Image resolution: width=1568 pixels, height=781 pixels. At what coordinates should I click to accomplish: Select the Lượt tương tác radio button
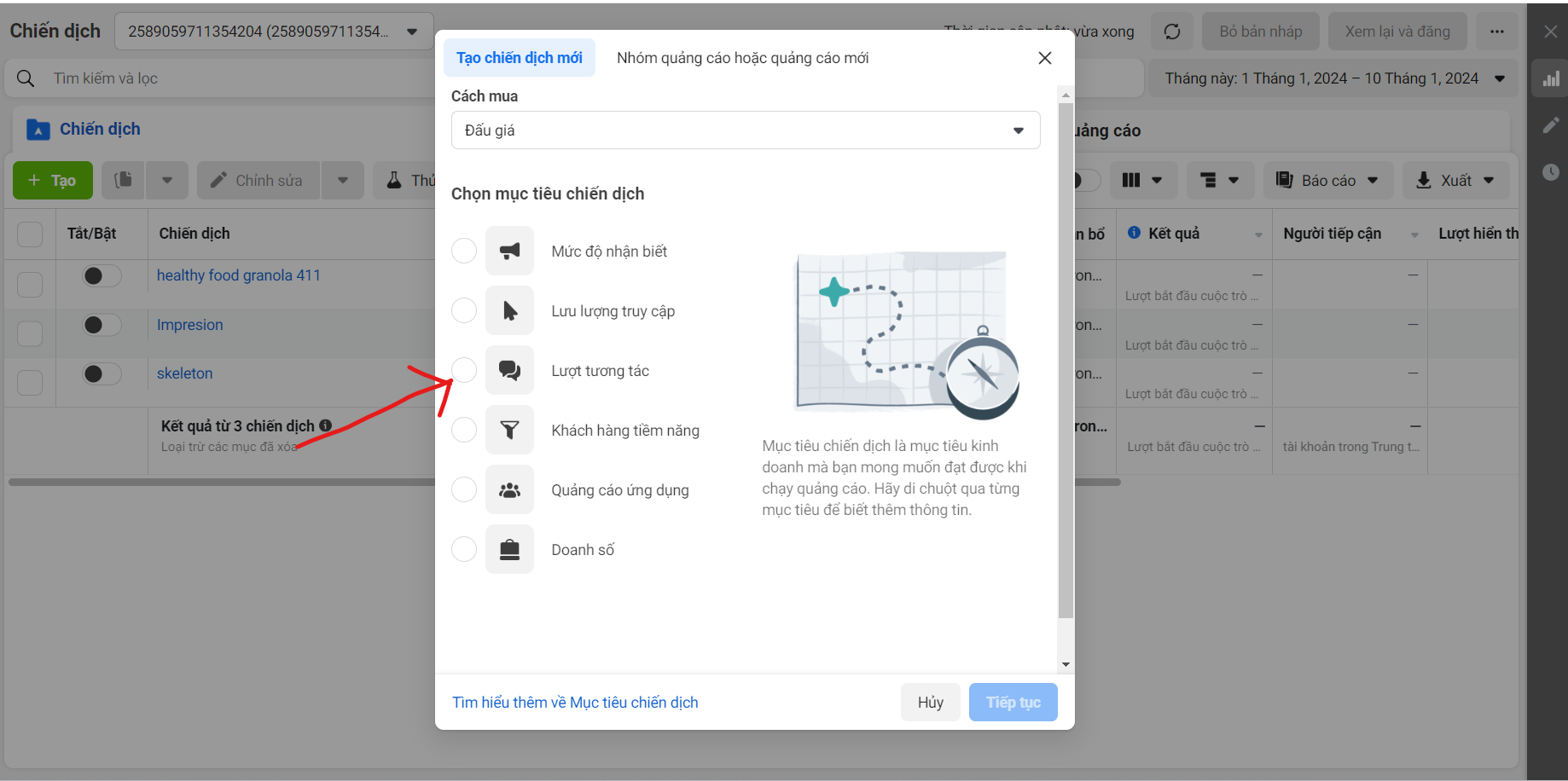click(x=464, y=370)
